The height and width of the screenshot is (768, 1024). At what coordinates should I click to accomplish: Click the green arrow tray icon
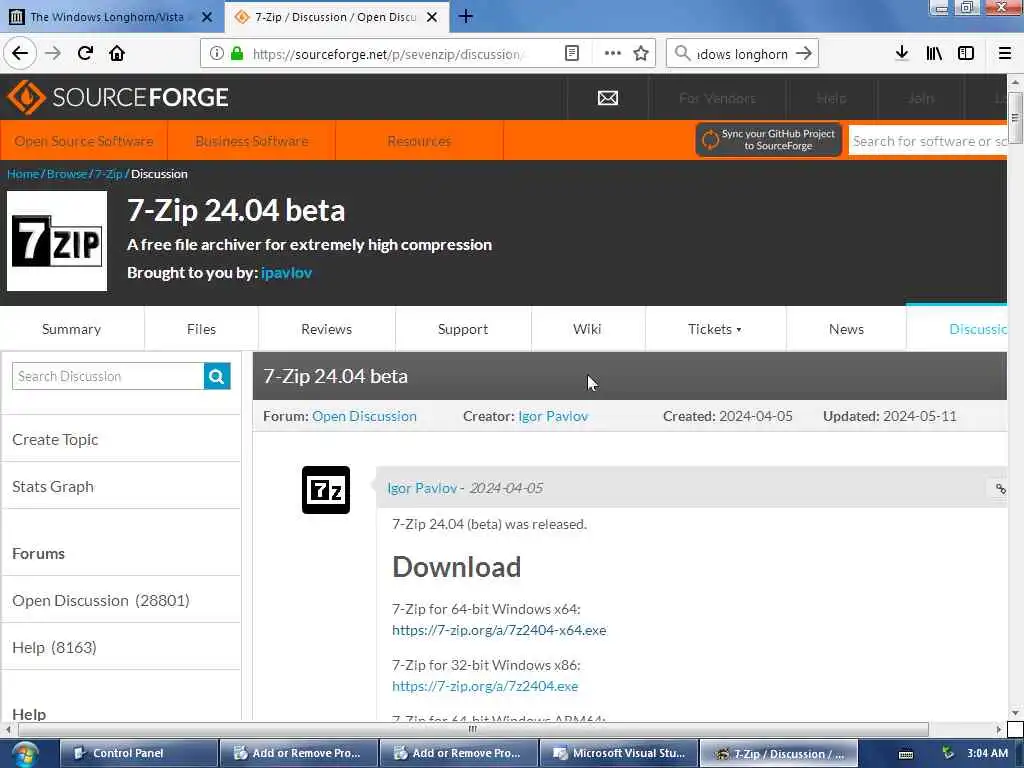(x=948, y=753)
